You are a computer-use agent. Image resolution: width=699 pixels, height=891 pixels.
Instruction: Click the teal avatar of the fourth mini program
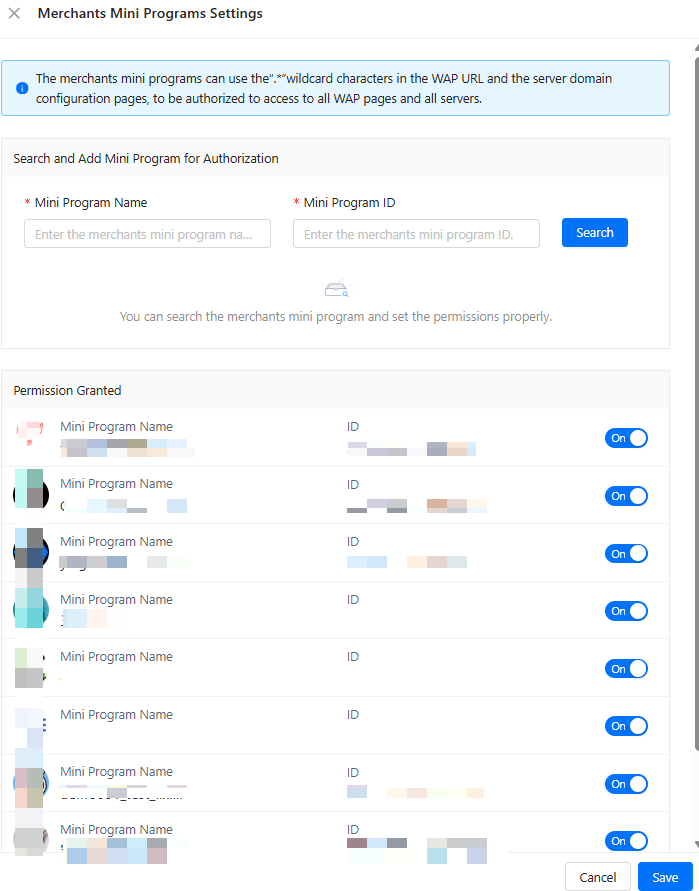(29, 608)
